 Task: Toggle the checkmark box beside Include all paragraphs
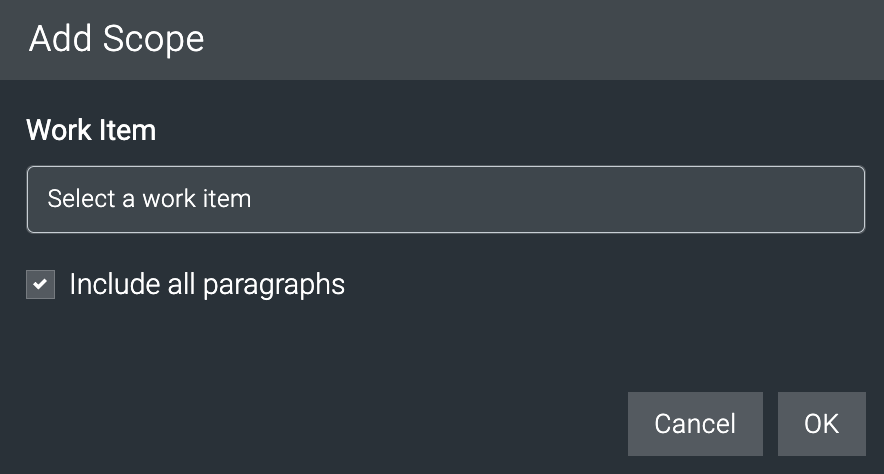tap(40, 285)
